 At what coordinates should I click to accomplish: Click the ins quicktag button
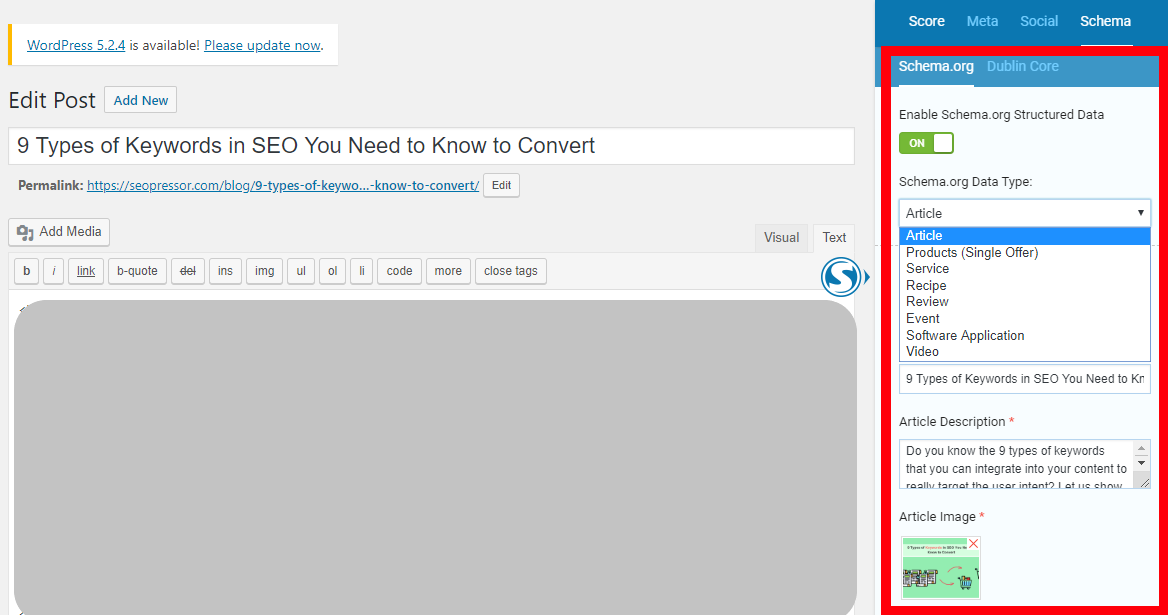point(225,271)
